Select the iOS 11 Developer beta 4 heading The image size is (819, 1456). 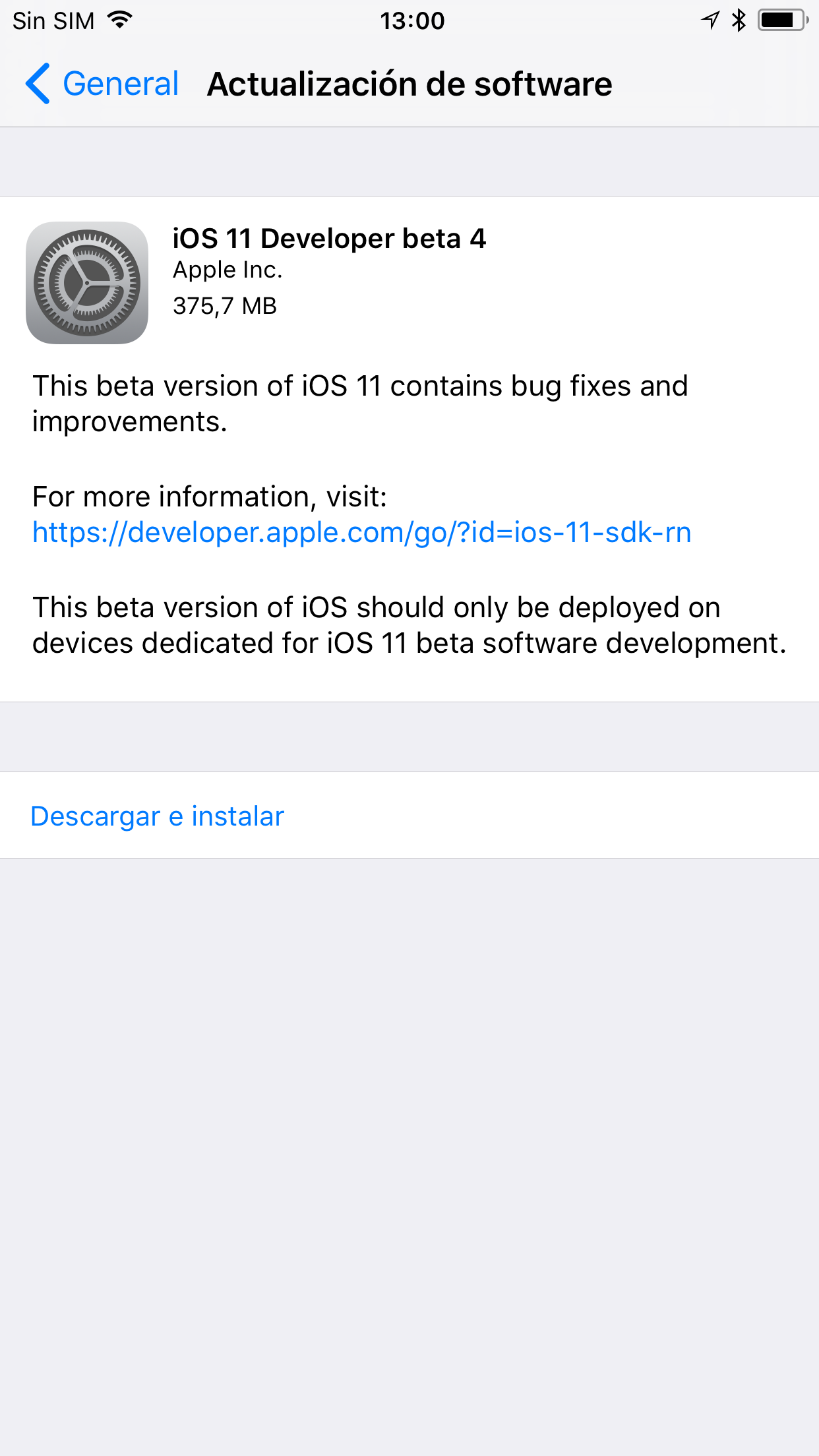tap(329, 239)
